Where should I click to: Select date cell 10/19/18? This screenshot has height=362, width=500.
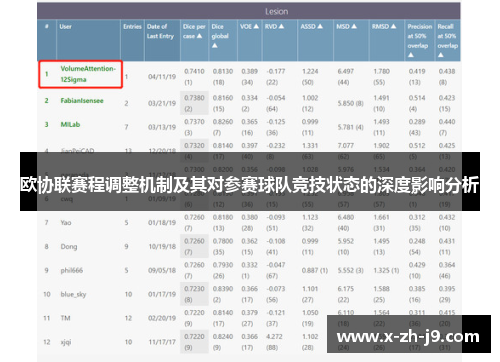[x=162, y=247]
